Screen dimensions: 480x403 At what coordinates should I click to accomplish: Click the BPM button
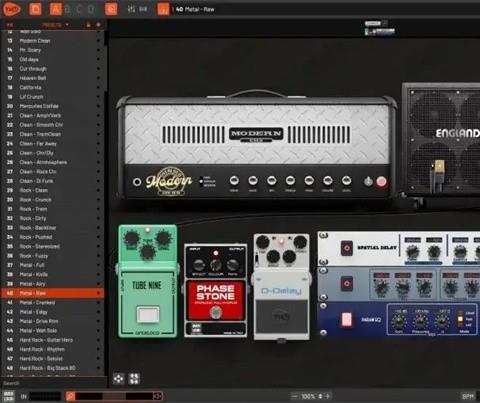click(468, 396)
